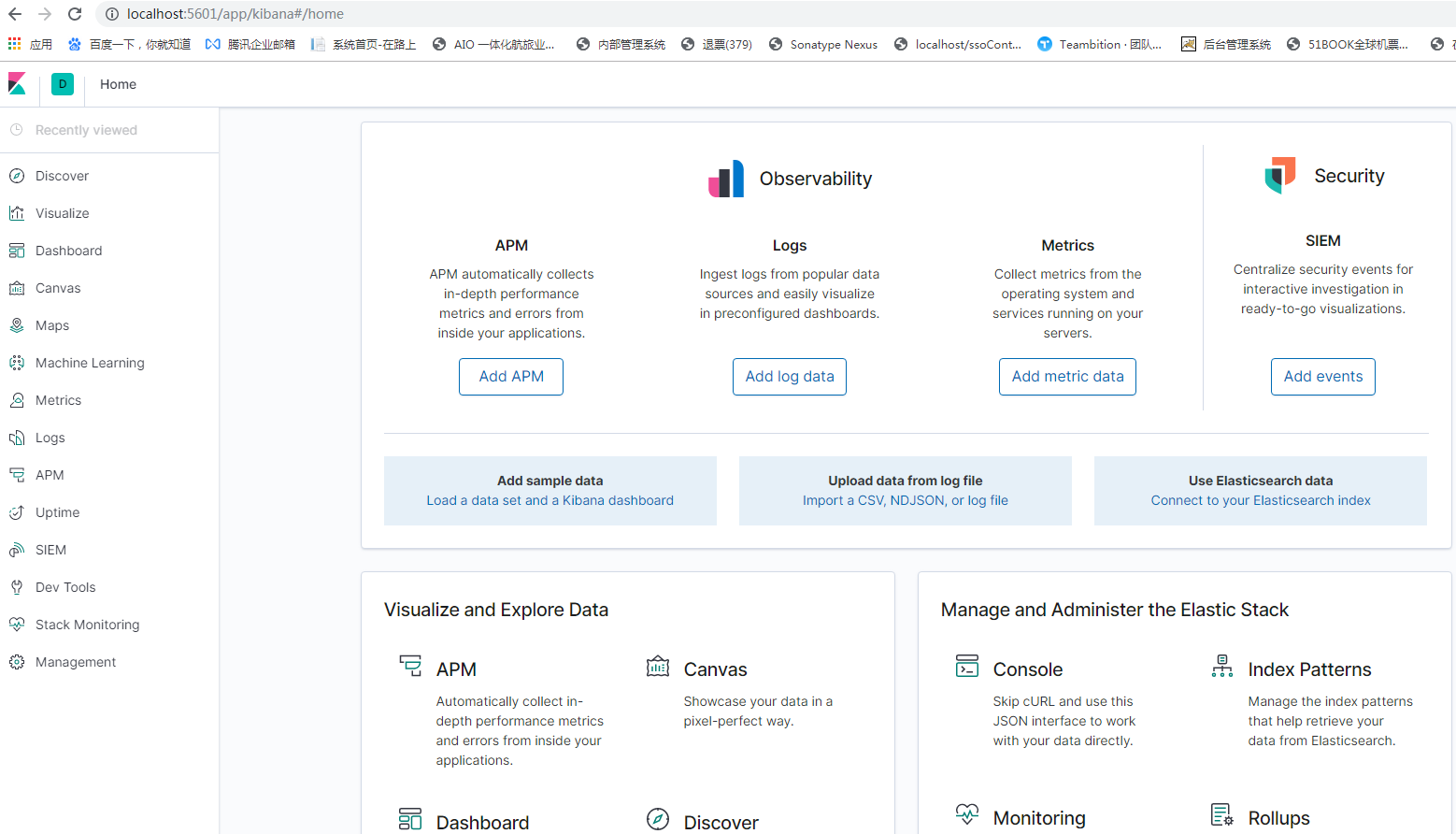Click the Dev Tools wrench icon
This screenshot has height=834, width=1456.
(x=17, y=587)
